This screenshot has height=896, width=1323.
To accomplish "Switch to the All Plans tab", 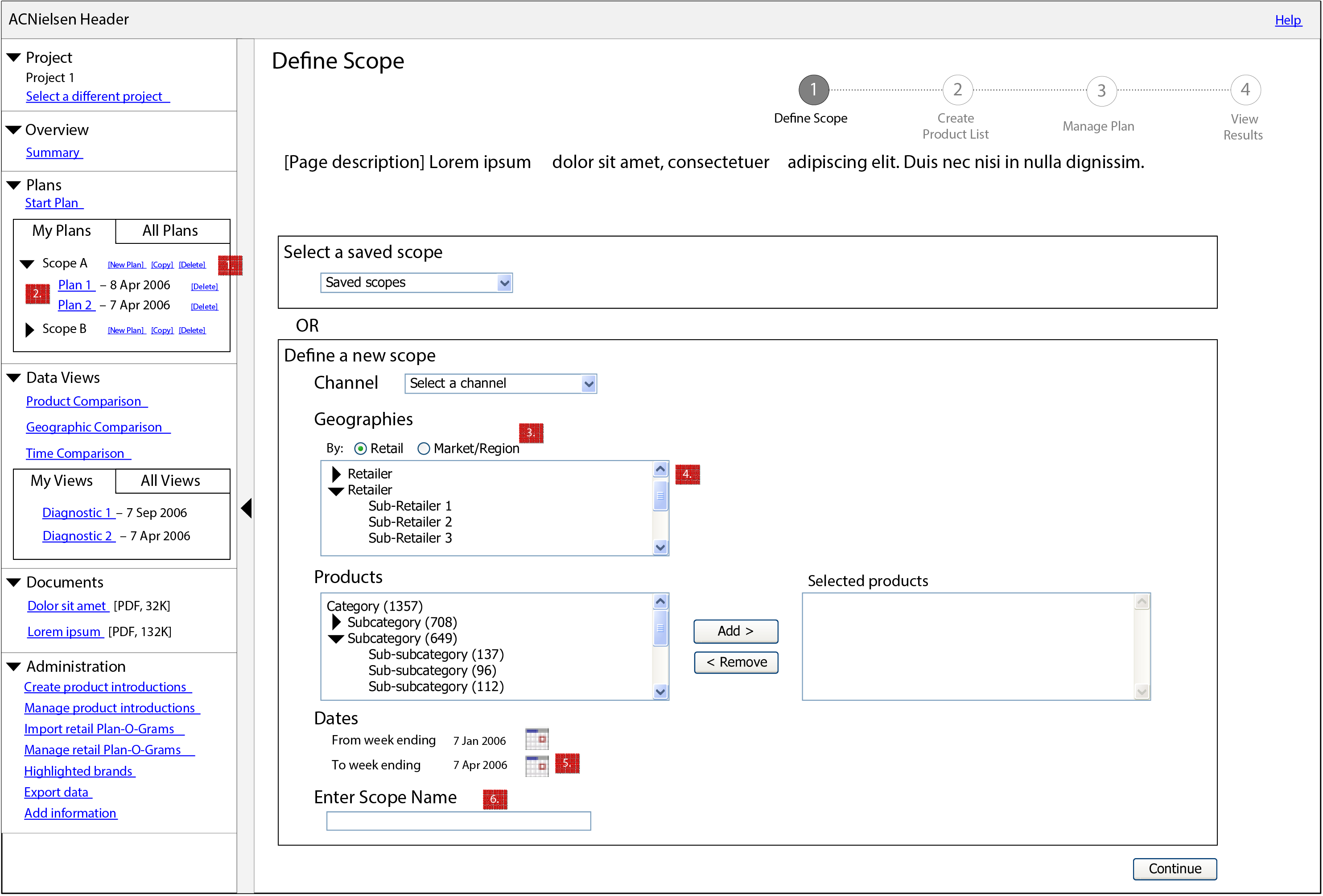I will click(x=170, y=230).
